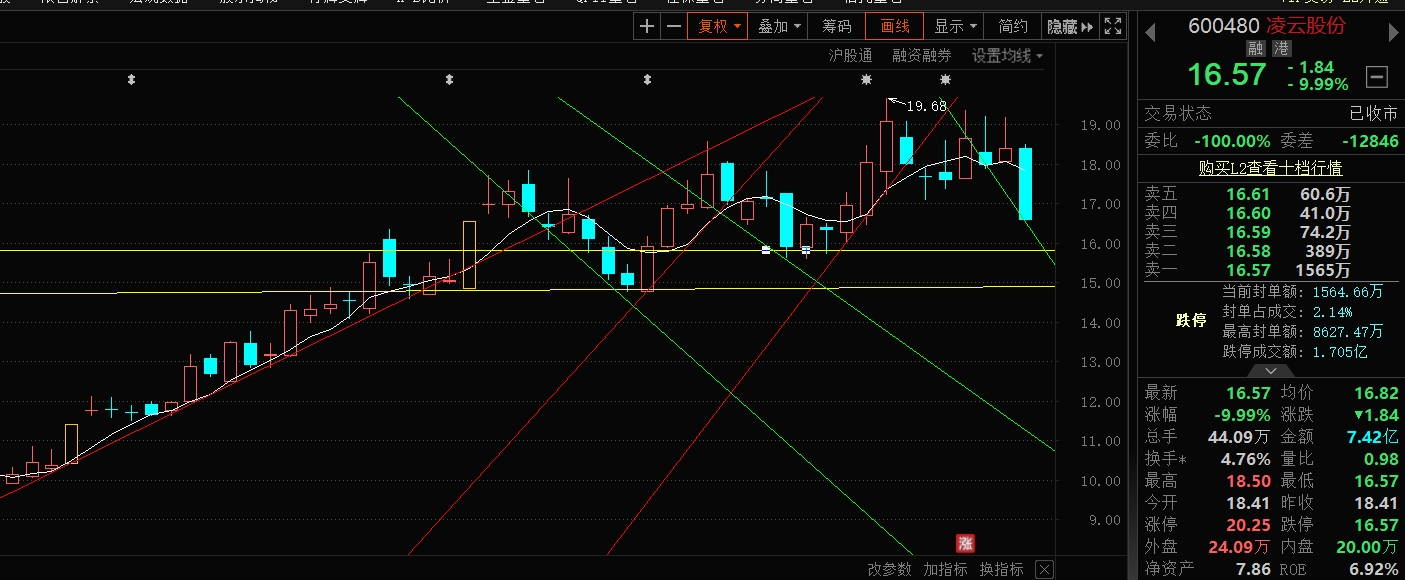This screenshot has width=1405, height=580.
Task: Close the indicator pane with X box
Action: tap(1044, 569)
